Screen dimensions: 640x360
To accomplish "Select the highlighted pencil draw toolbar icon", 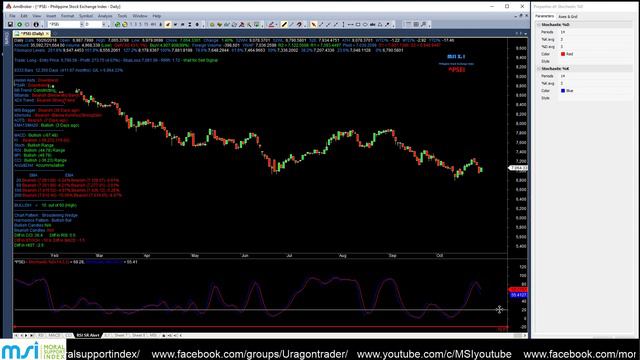I will (x=168, y=24).
